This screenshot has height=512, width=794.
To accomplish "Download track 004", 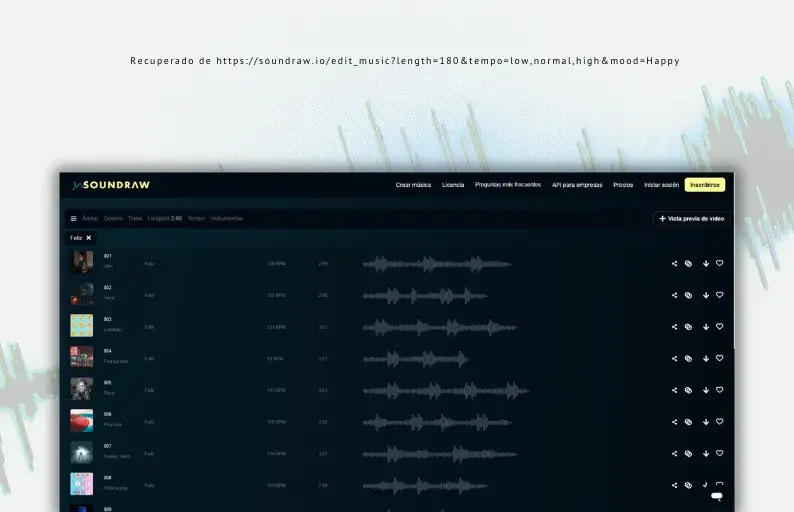I will pyautogui.click(x=705, y=359).
